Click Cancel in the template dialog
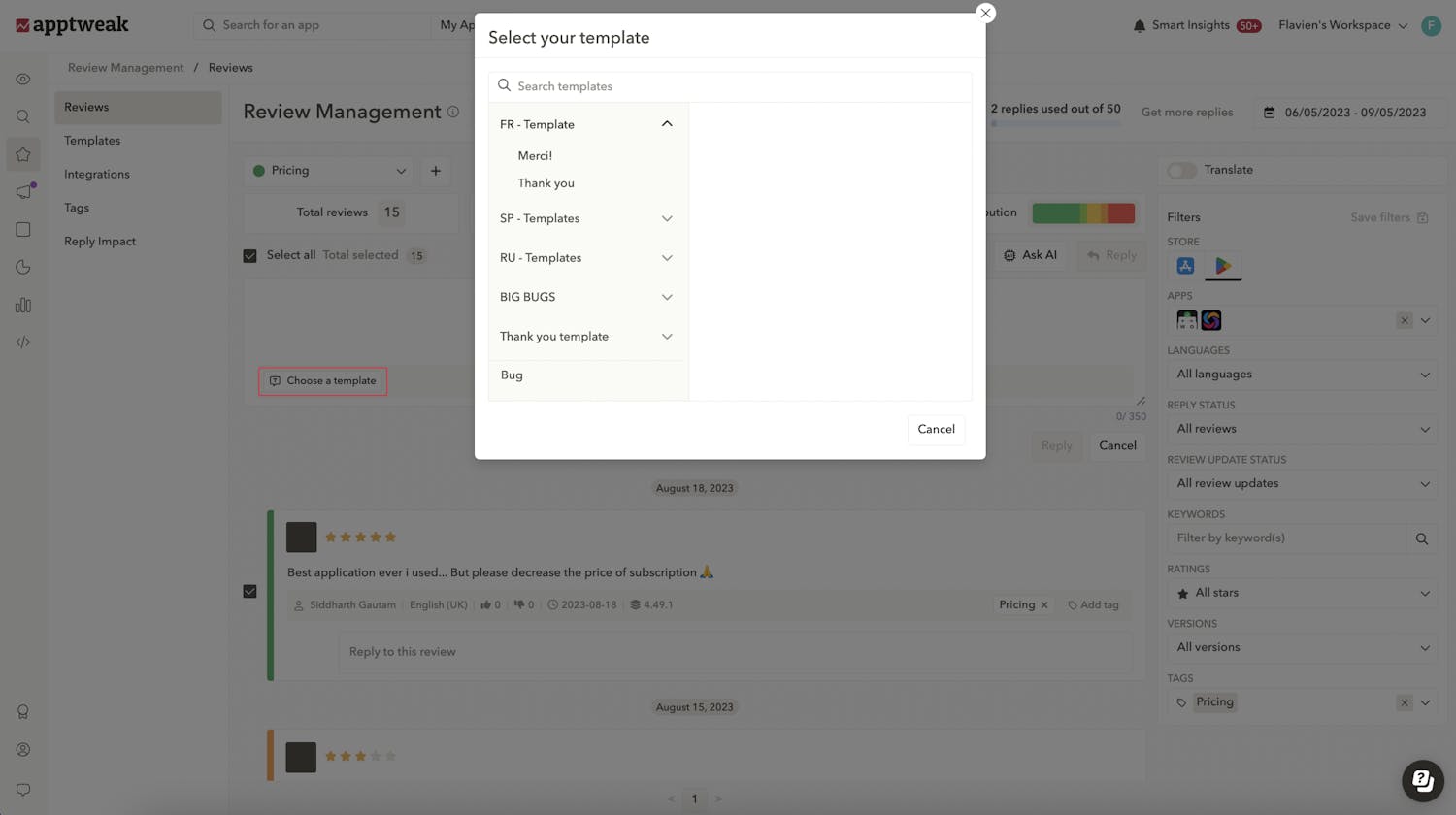The height and width of the screenshot is (815, 1456). (936, 430)
